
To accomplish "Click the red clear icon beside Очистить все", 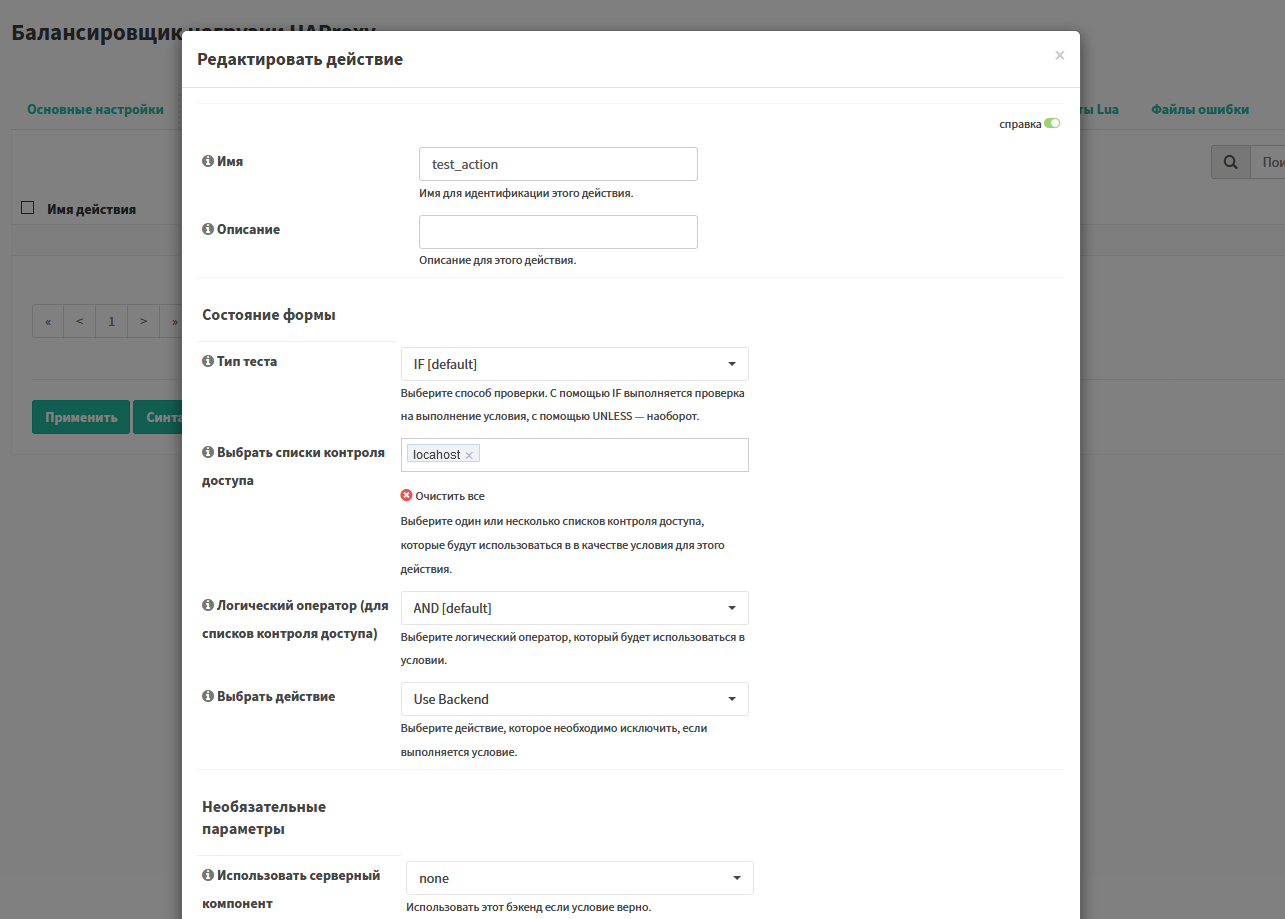I will (x=406, y=494).
